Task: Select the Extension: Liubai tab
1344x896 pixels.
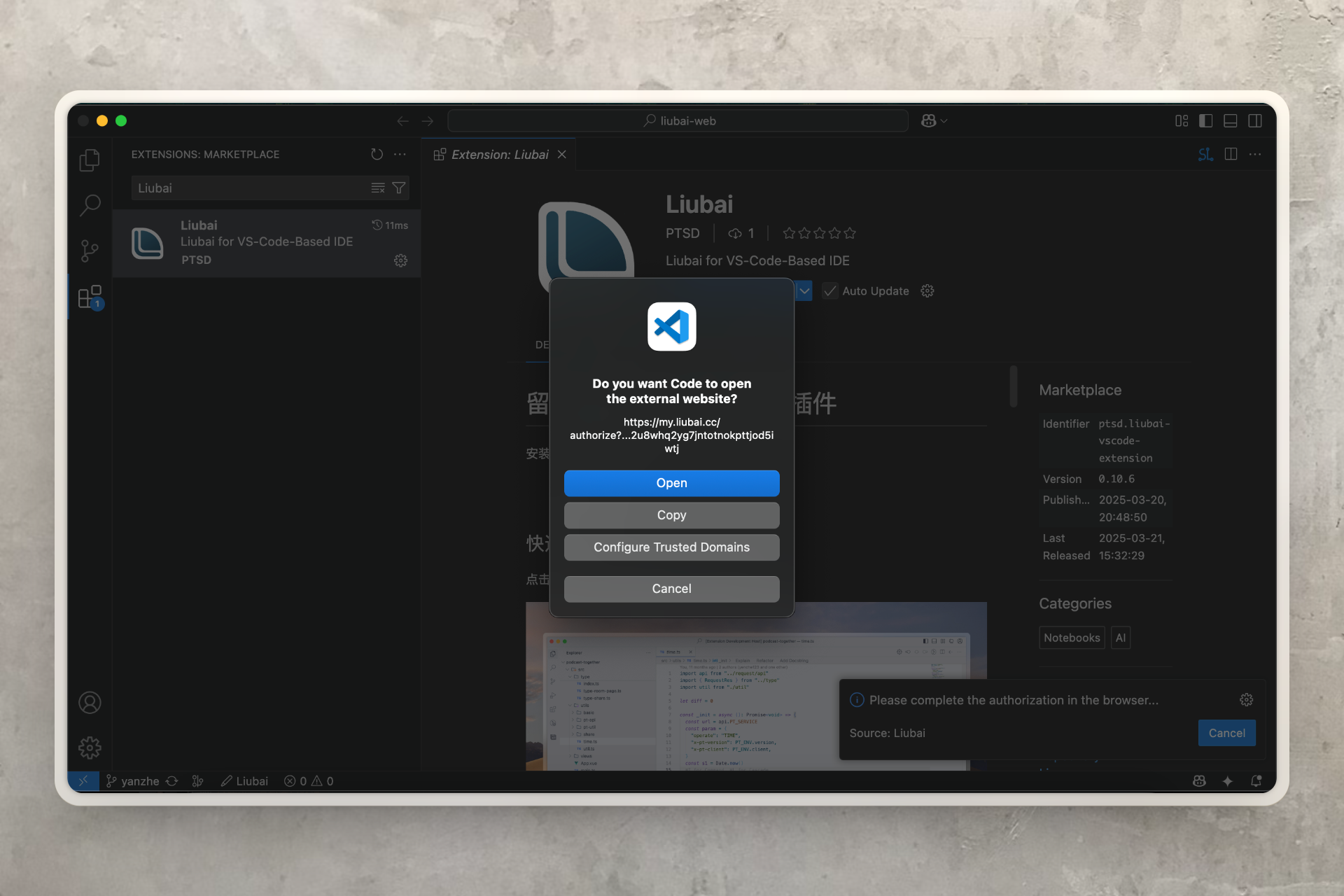Action: click(x=499, y=155)
